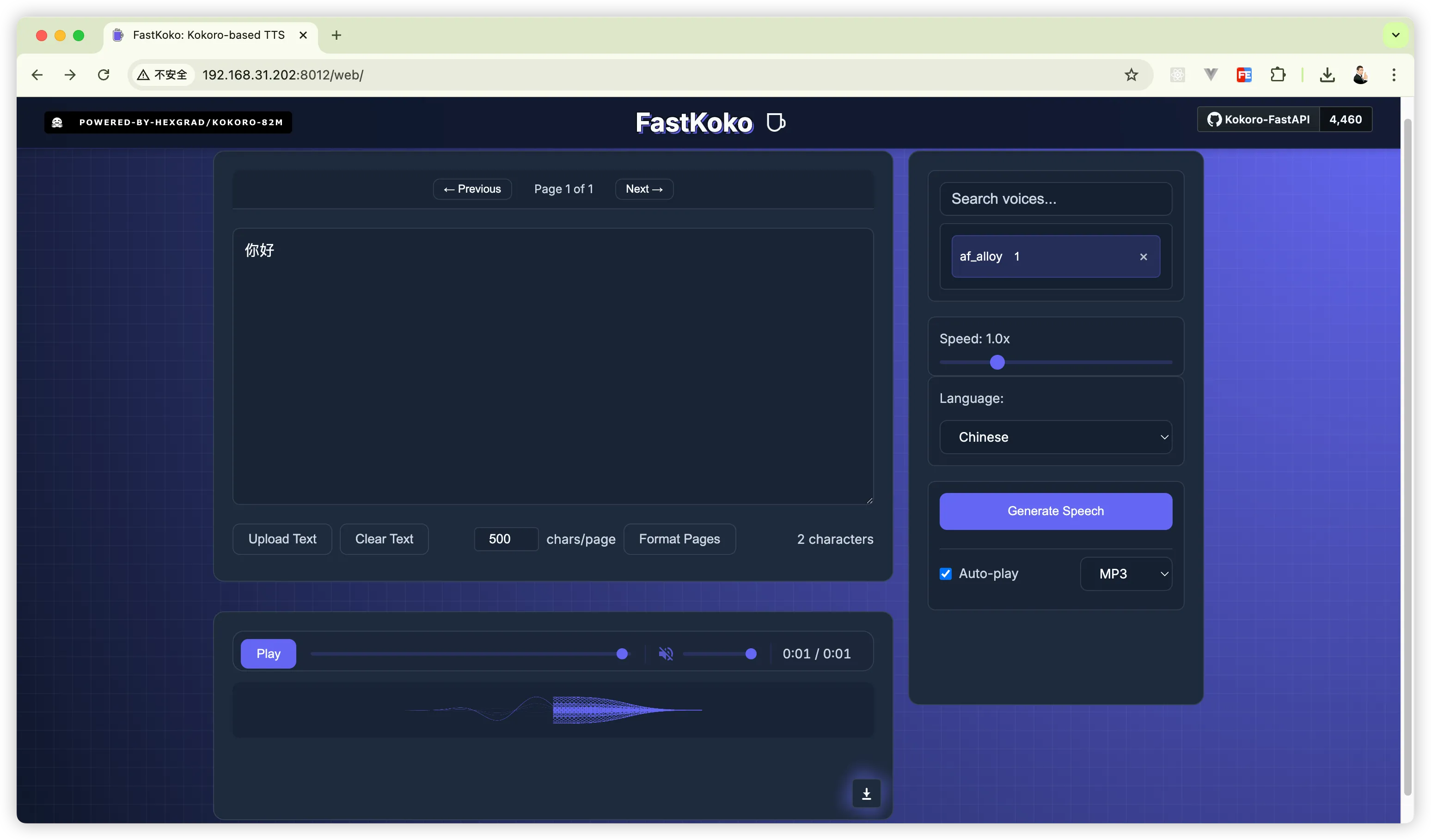The image size is (1431, 840).
Task: Open the Chrome profile avatar
Action: point(1361,75)
